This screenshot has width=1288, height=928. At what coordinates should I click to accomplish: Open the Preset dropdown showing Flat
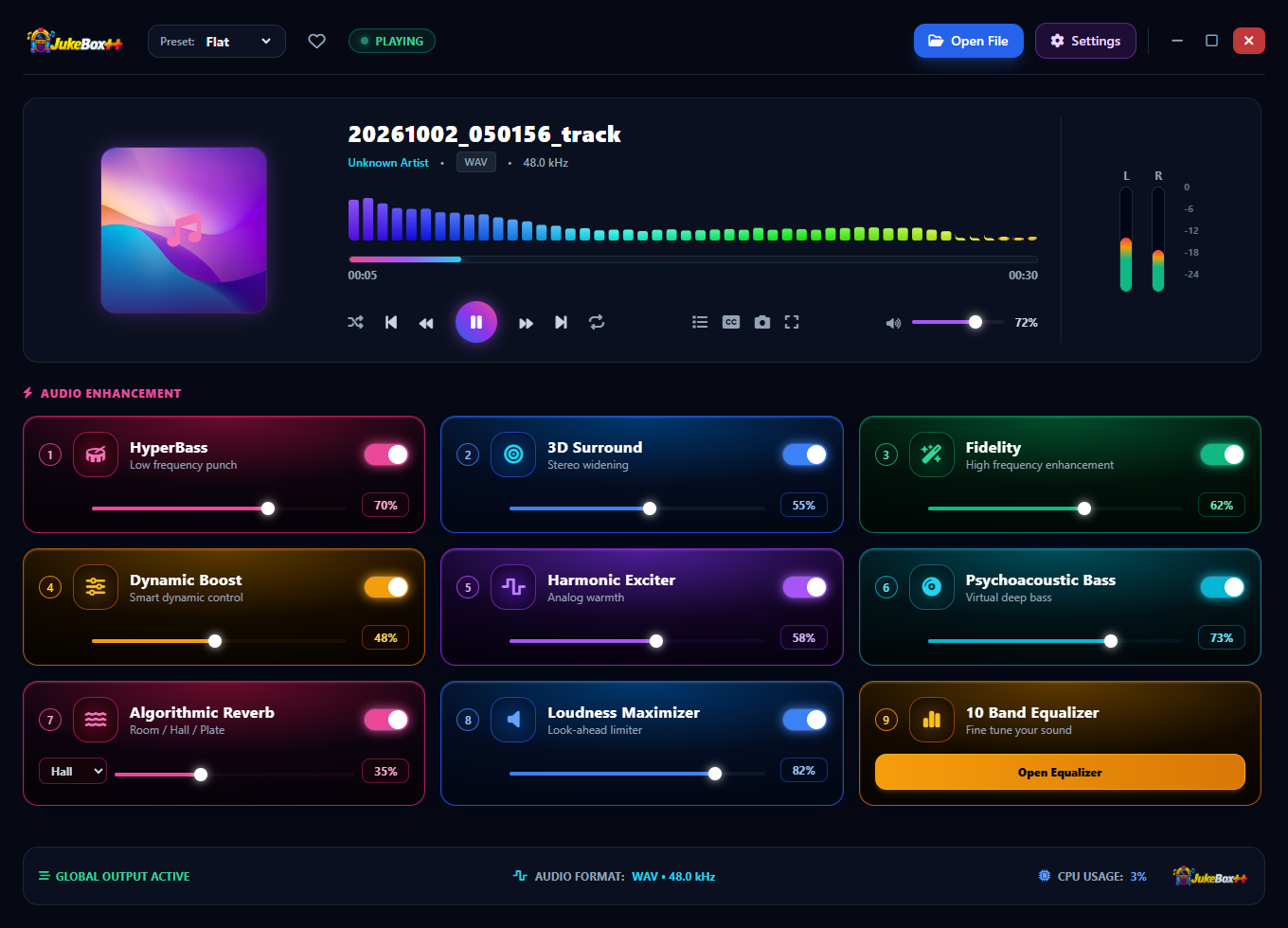(x=217, y=42)
